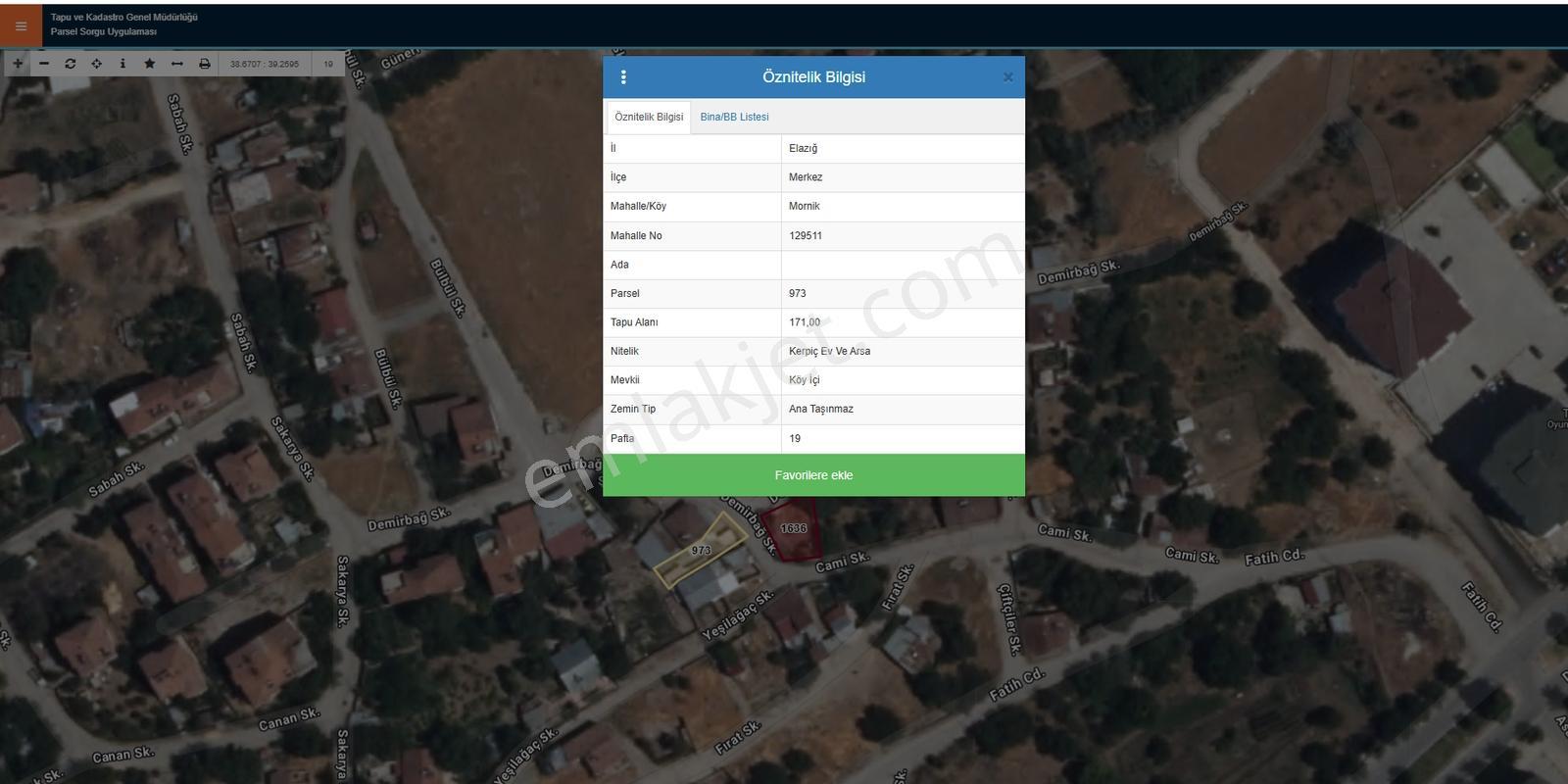Click Favorilere ekle button
This screenshot has height=784, width=1568.
pos(813,475)
